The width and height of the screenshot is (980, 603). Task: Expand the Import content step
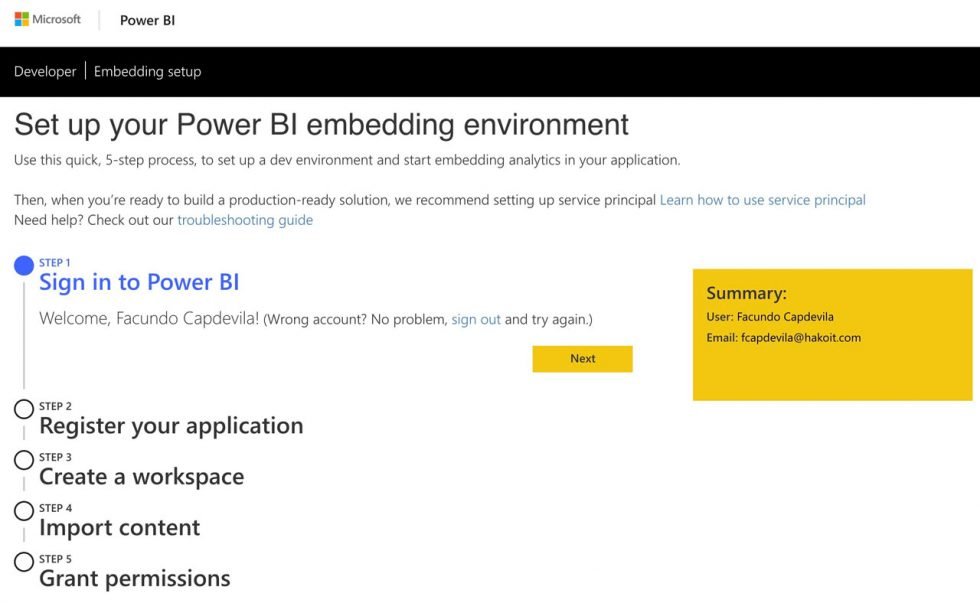pos(119,528)
